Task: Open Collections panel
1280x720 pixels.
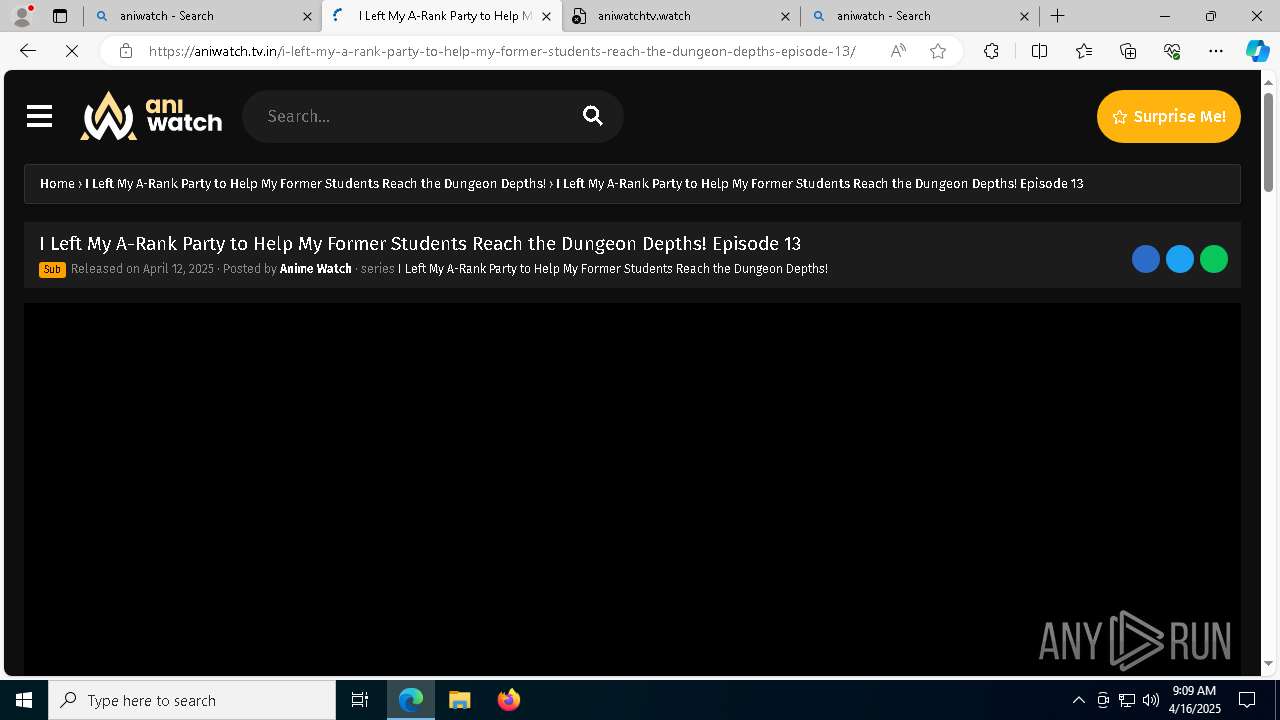Action: tap(1128, 51)
